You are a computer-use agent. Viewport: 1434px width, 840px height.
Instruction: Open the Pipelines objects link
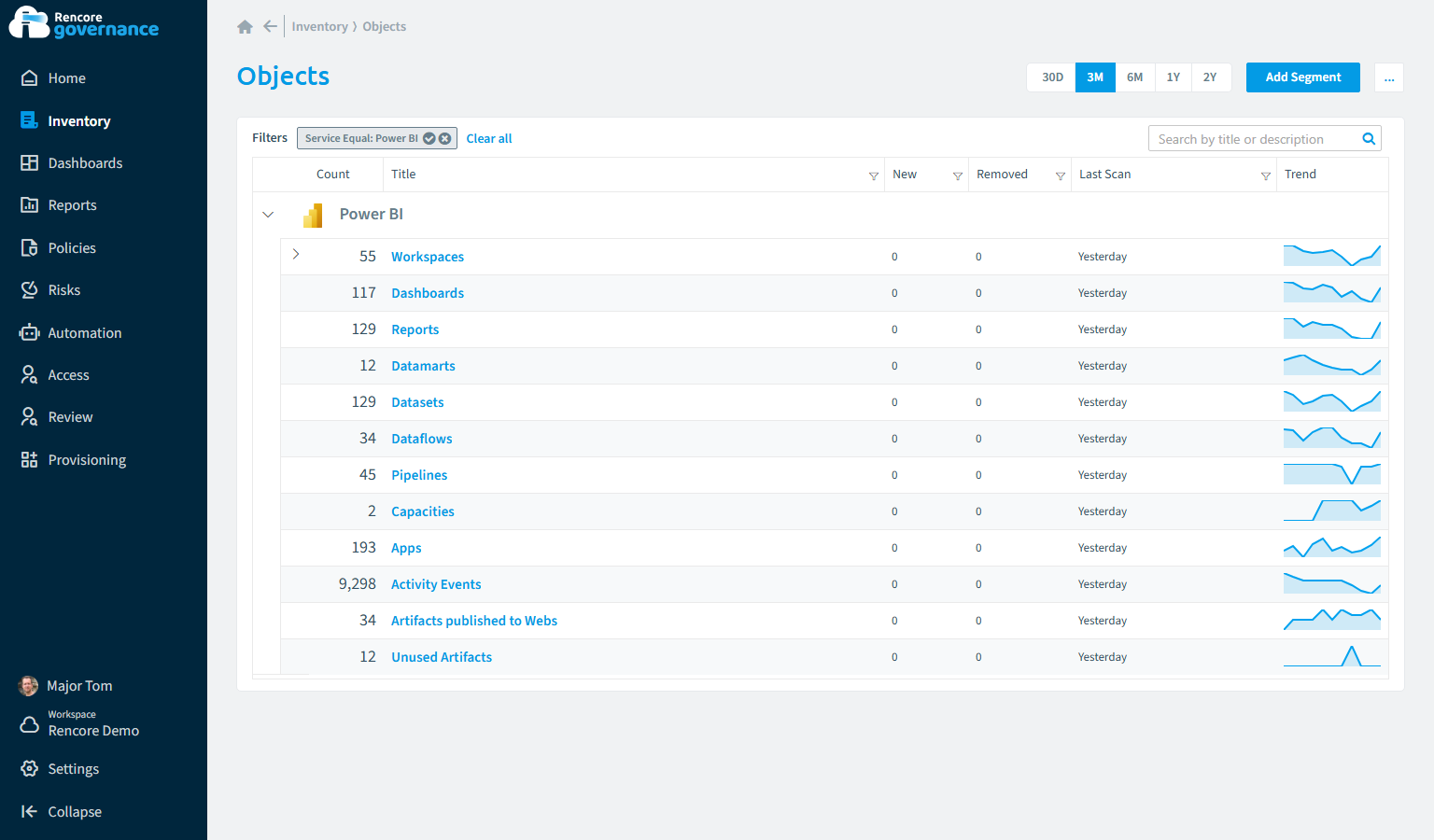pyautogui.click(x=419, y=475)
